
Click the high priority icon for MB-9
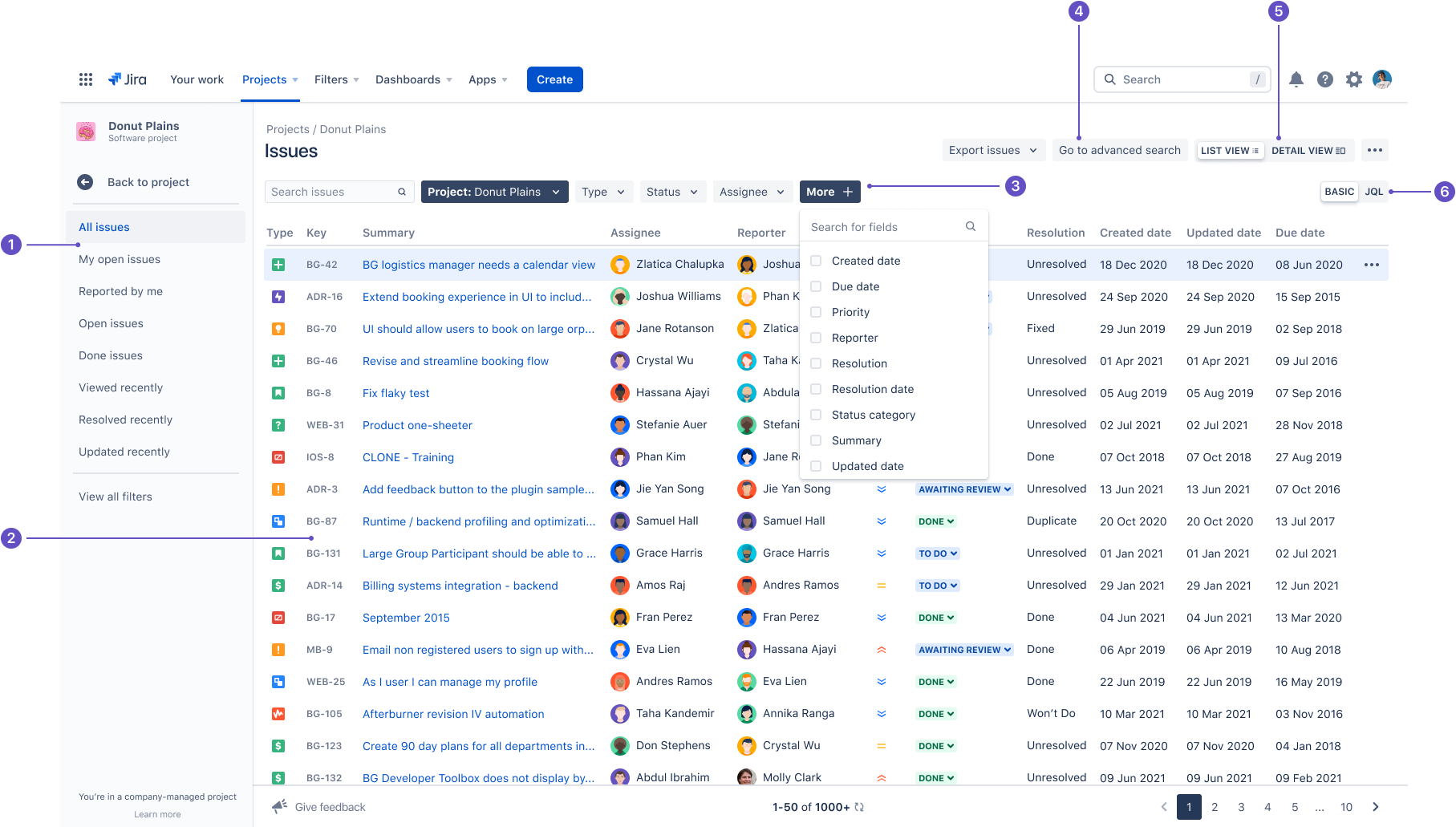[882, 650]
